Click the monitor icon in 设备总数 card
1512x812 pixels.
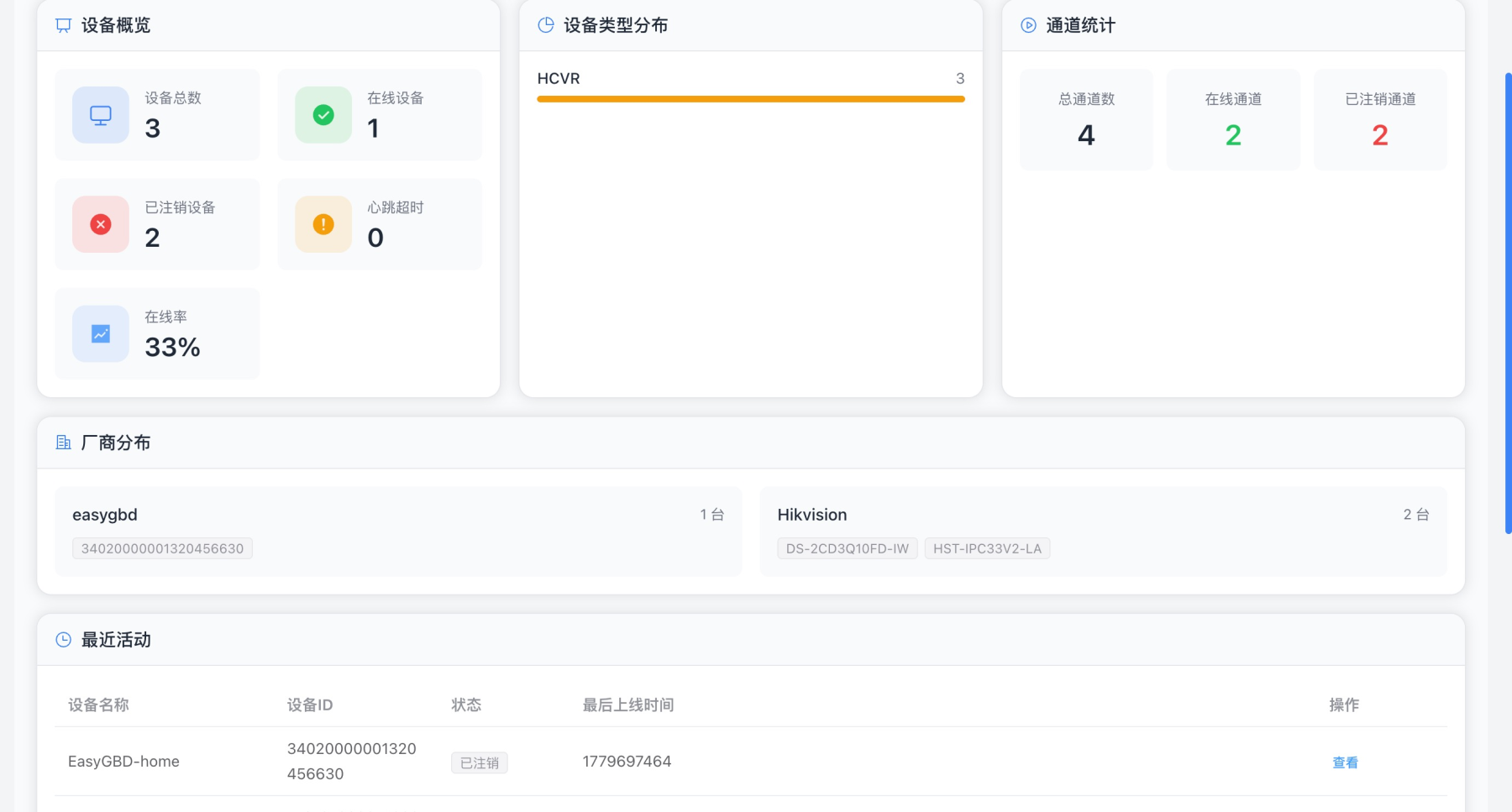101,115
